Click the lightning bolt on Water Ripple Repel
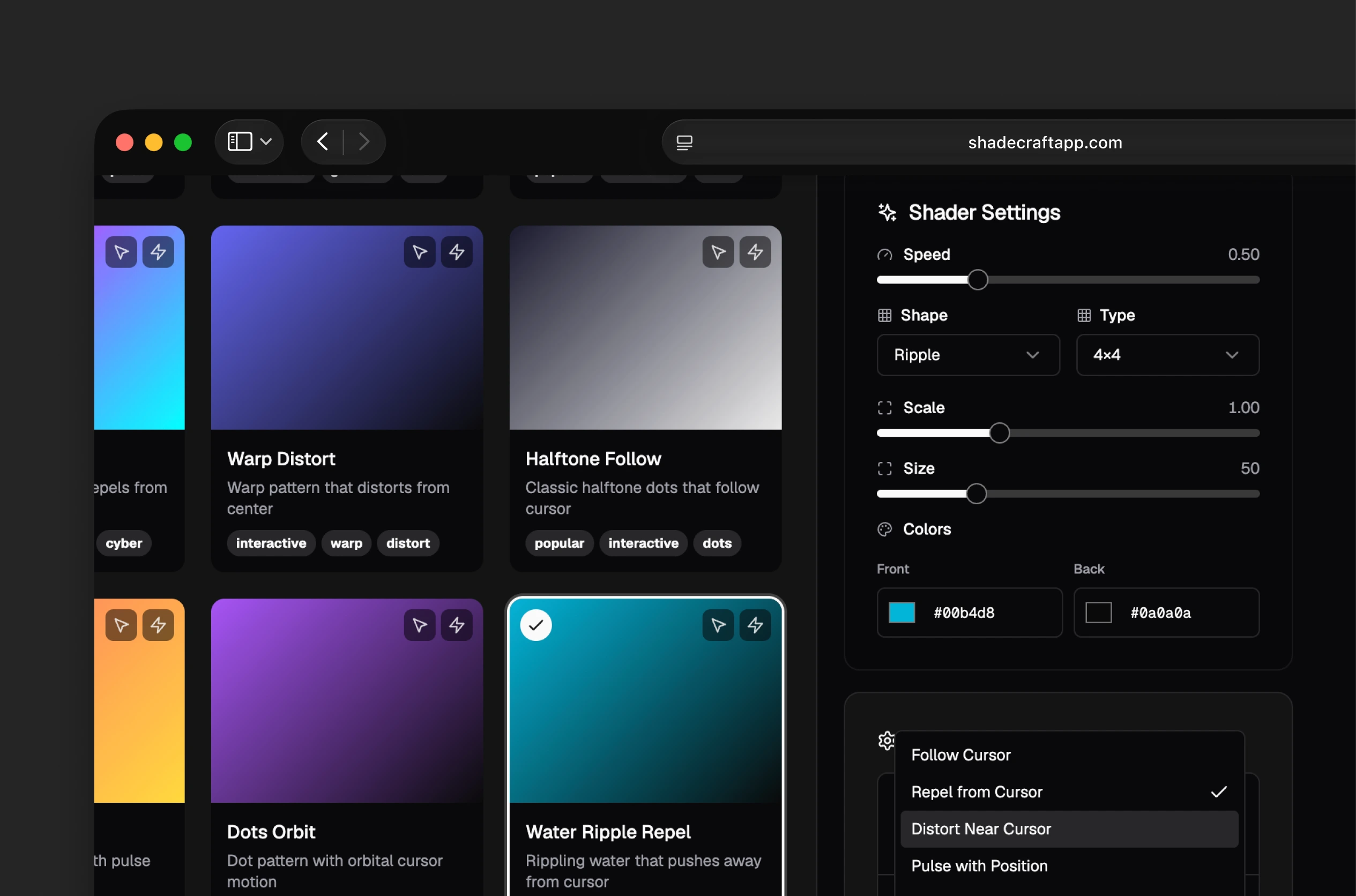This screenshot has width=1356, height=896. [755, 625]
